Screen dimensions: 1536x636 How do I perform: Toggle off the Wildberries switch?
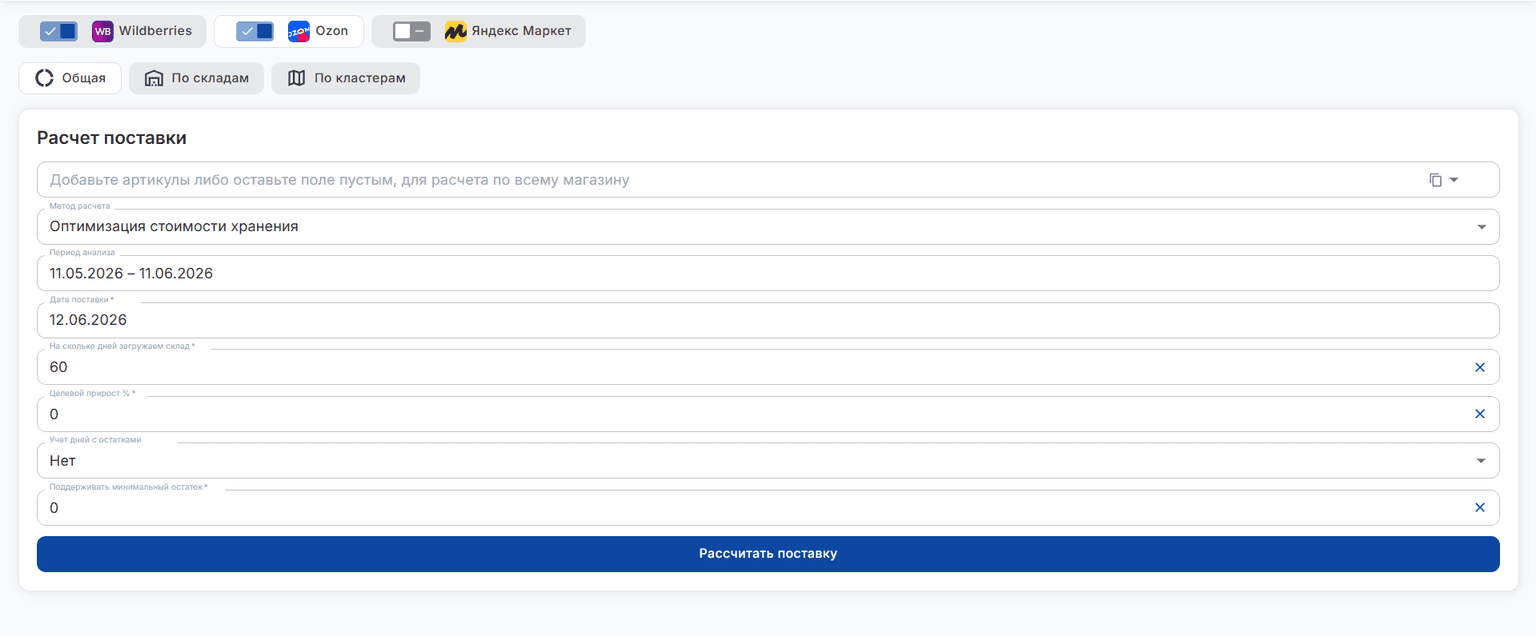(59, 31)
